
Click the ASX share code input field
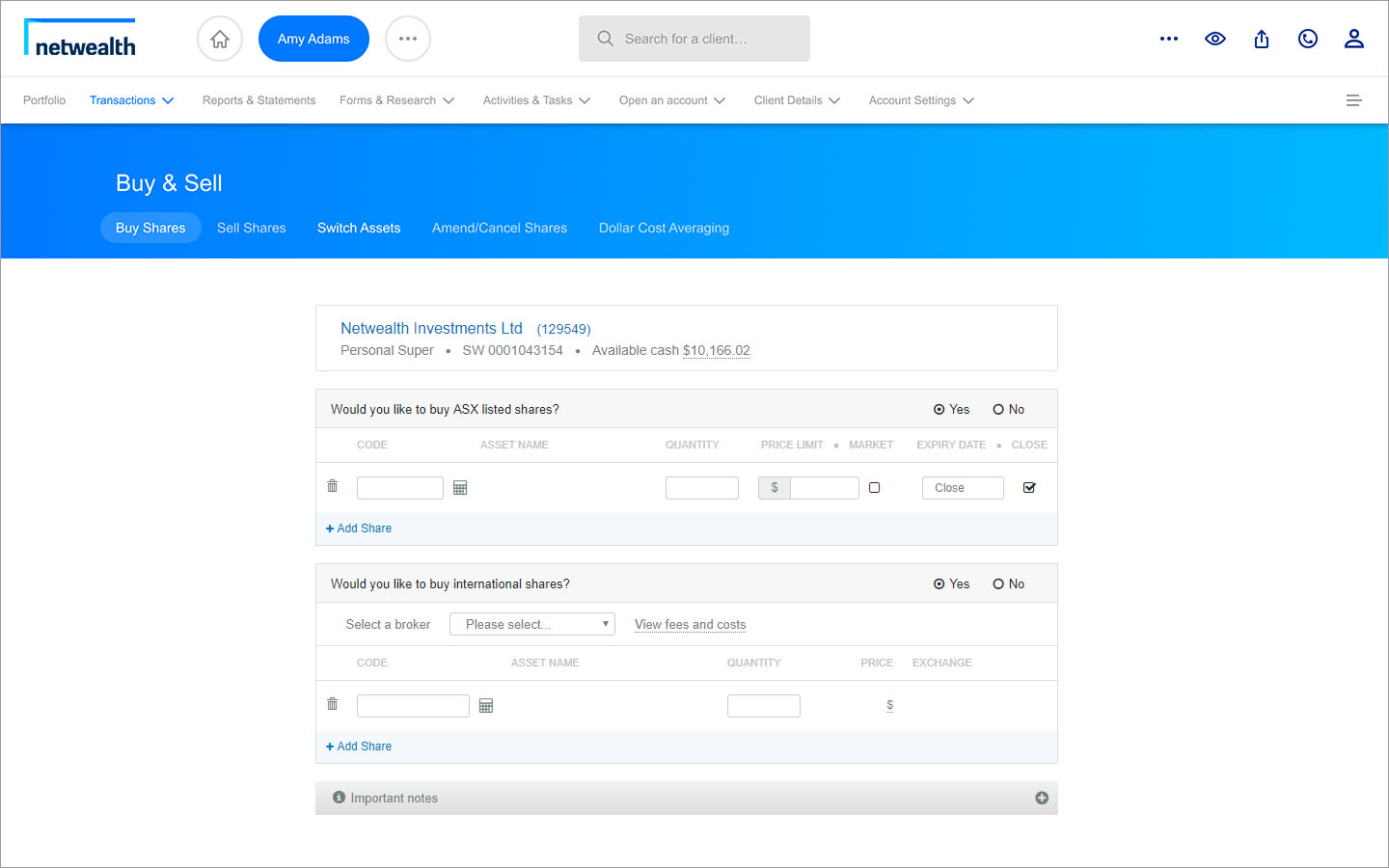click(400, 488)
